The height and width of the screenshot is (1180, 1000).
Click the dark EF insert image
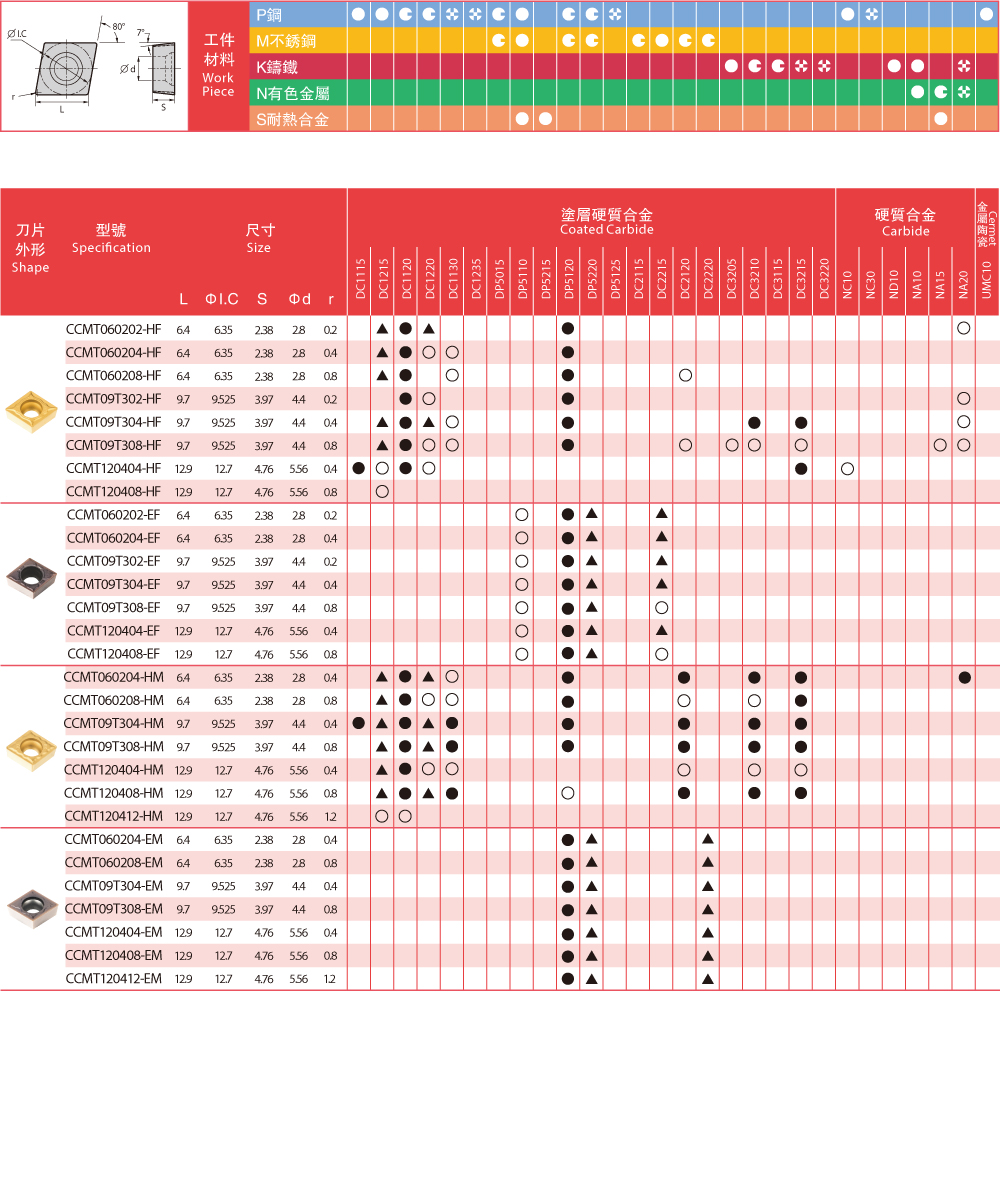pos(31,576)
